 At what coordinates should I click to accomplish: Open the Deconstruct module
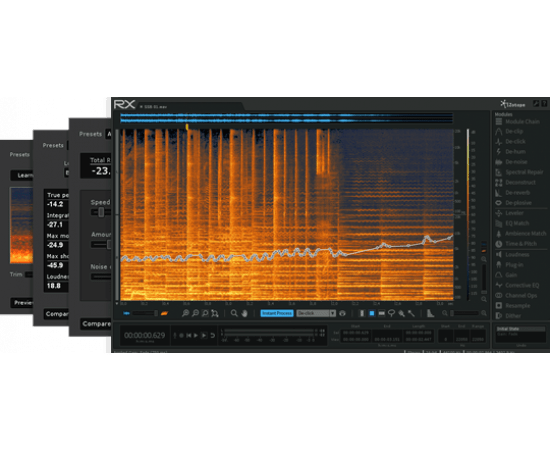(516, 182)
